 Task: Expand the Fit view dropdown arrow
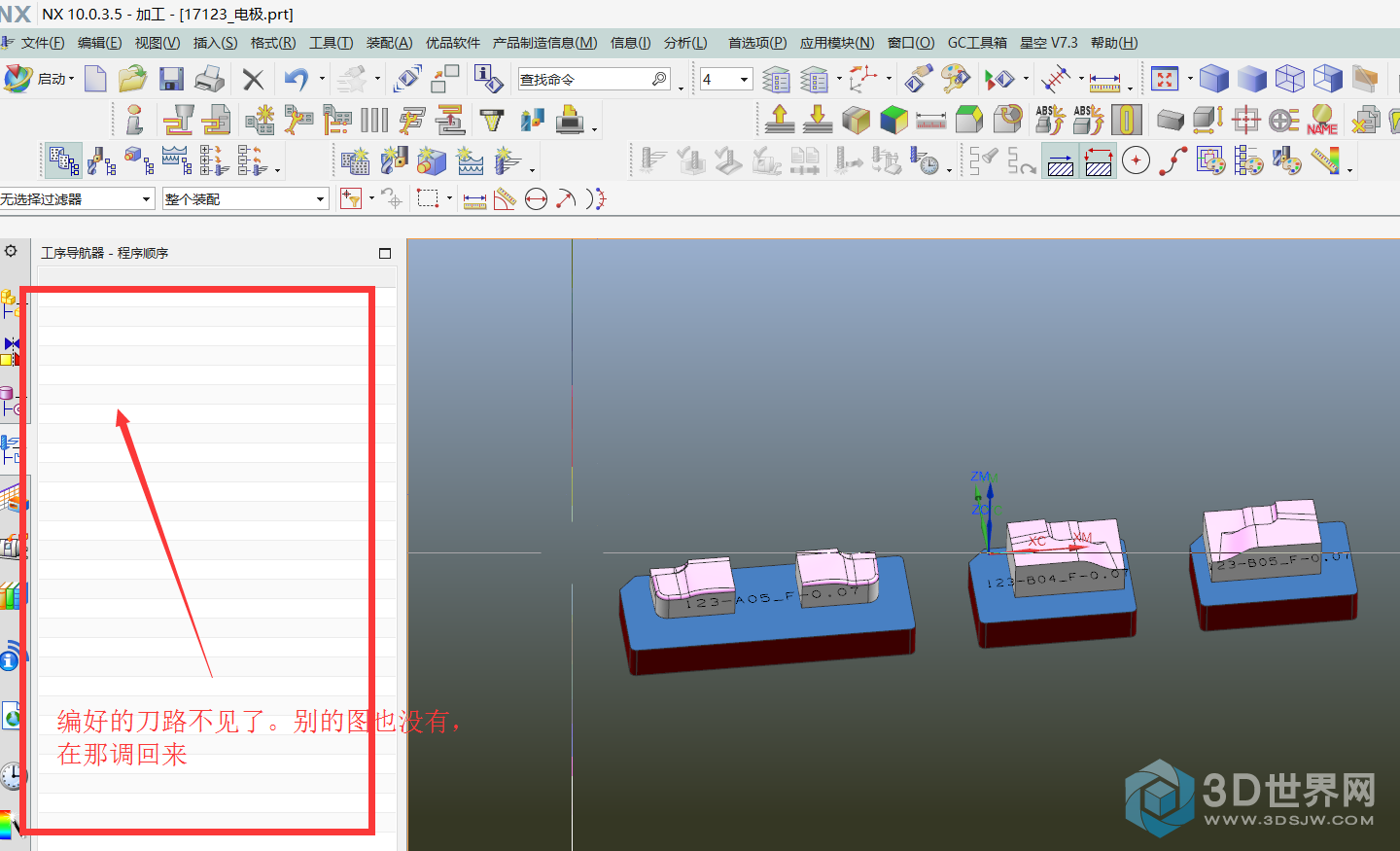(x=1189, y=79)
